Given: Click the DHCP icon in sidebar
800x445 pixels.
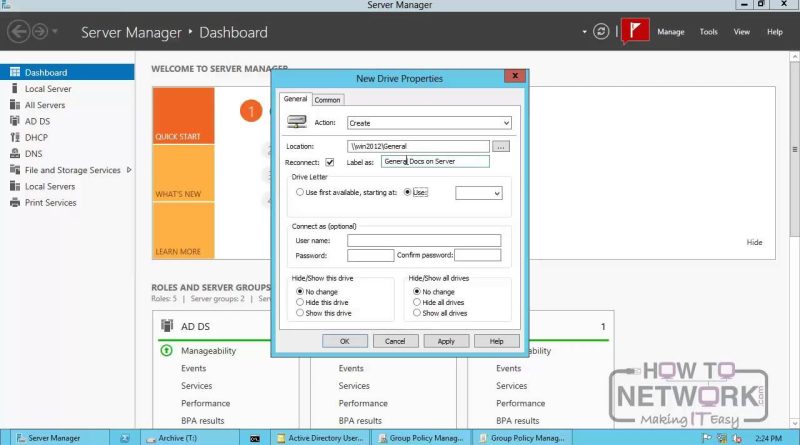Looking at the screenshot, I should tap(15, 137).
